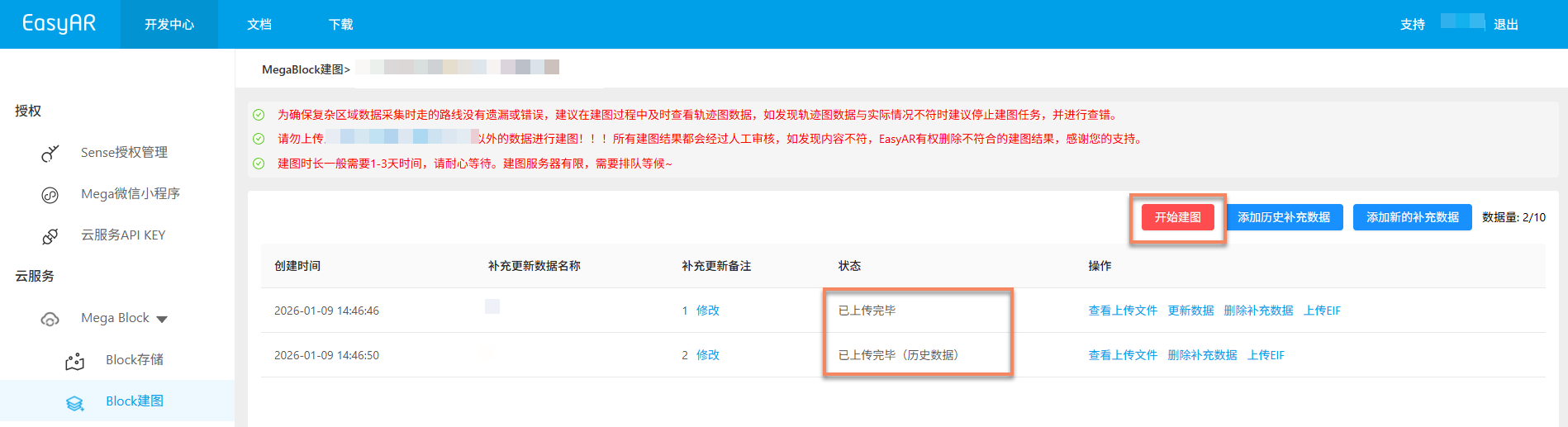Click 退出 to log out
This screenshot has width=1568, height=427.
tap(1505, 25)
